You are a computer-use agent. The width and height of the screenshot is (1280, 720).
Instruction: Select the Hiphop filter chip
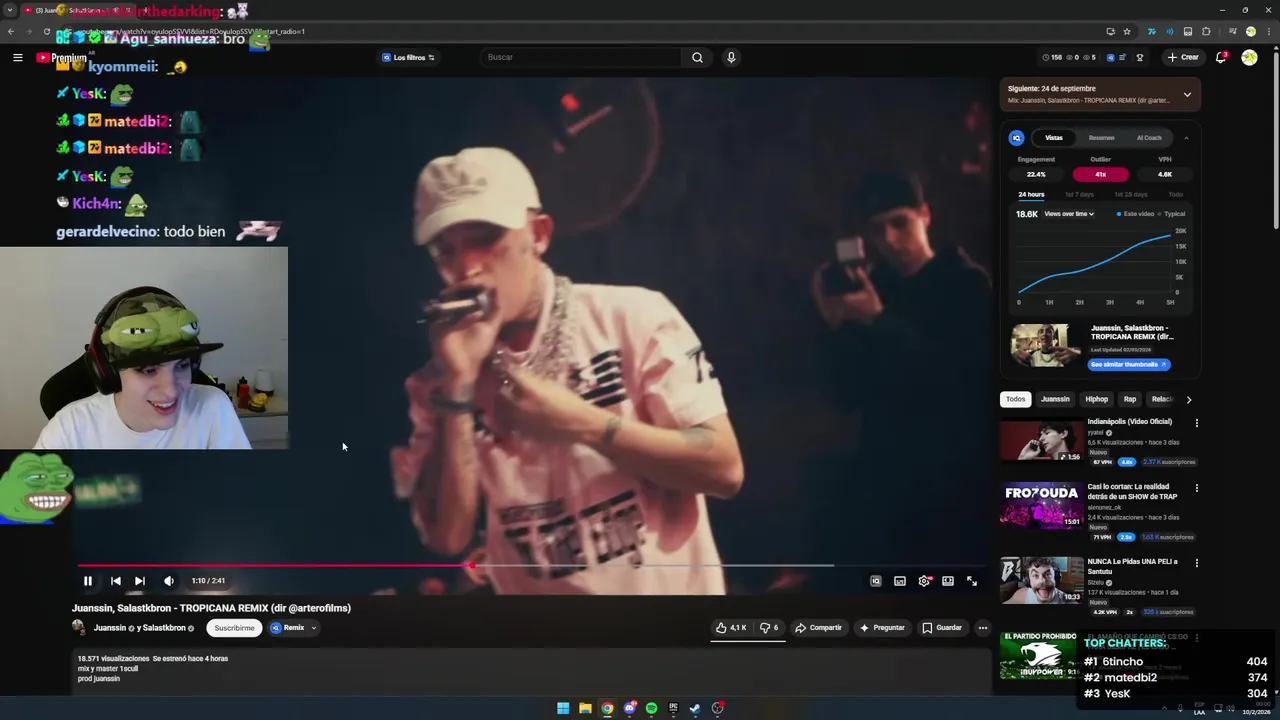[x=1097, y=399]
